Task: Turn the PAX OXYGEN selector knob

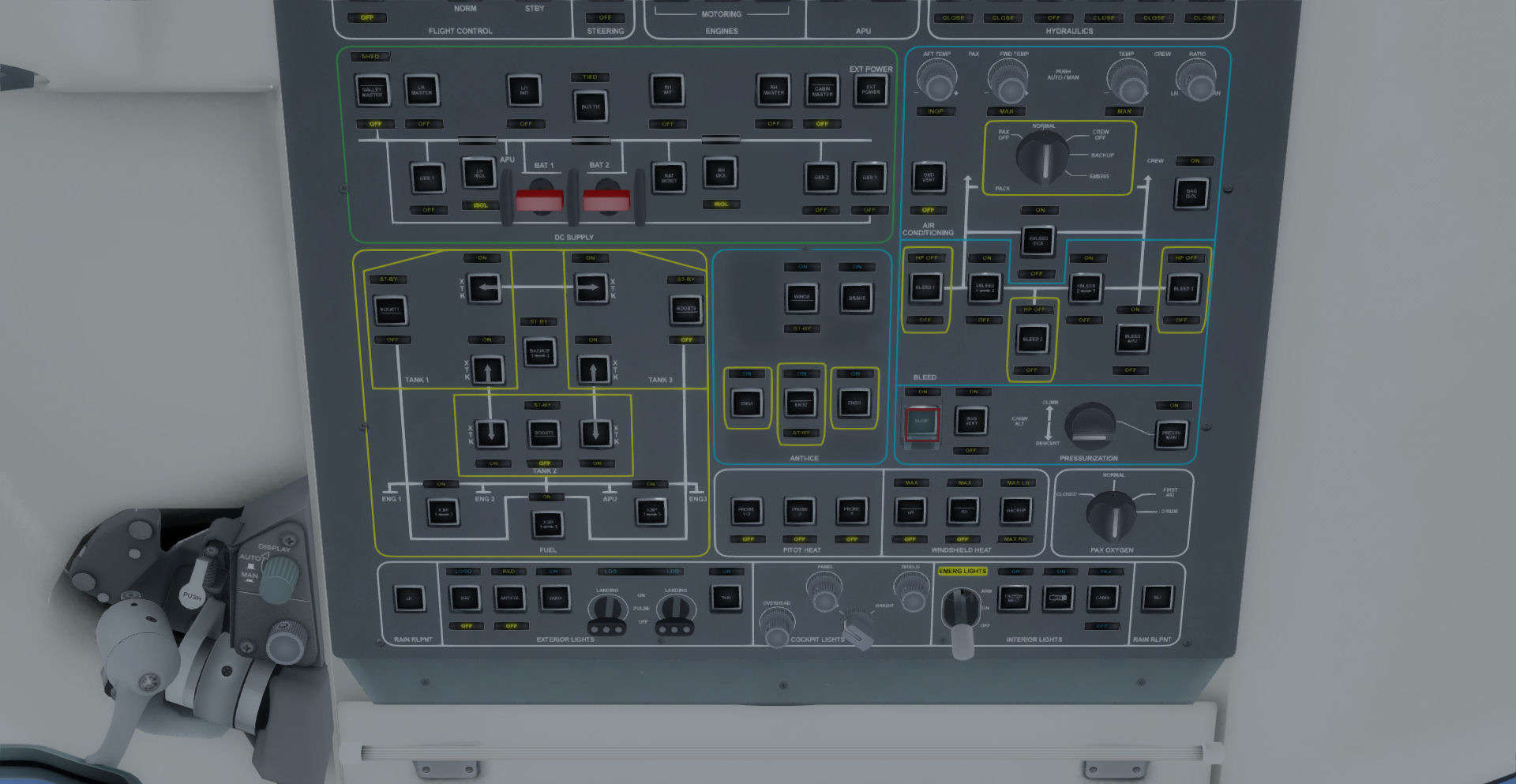Action: [x=1112, y=516]
